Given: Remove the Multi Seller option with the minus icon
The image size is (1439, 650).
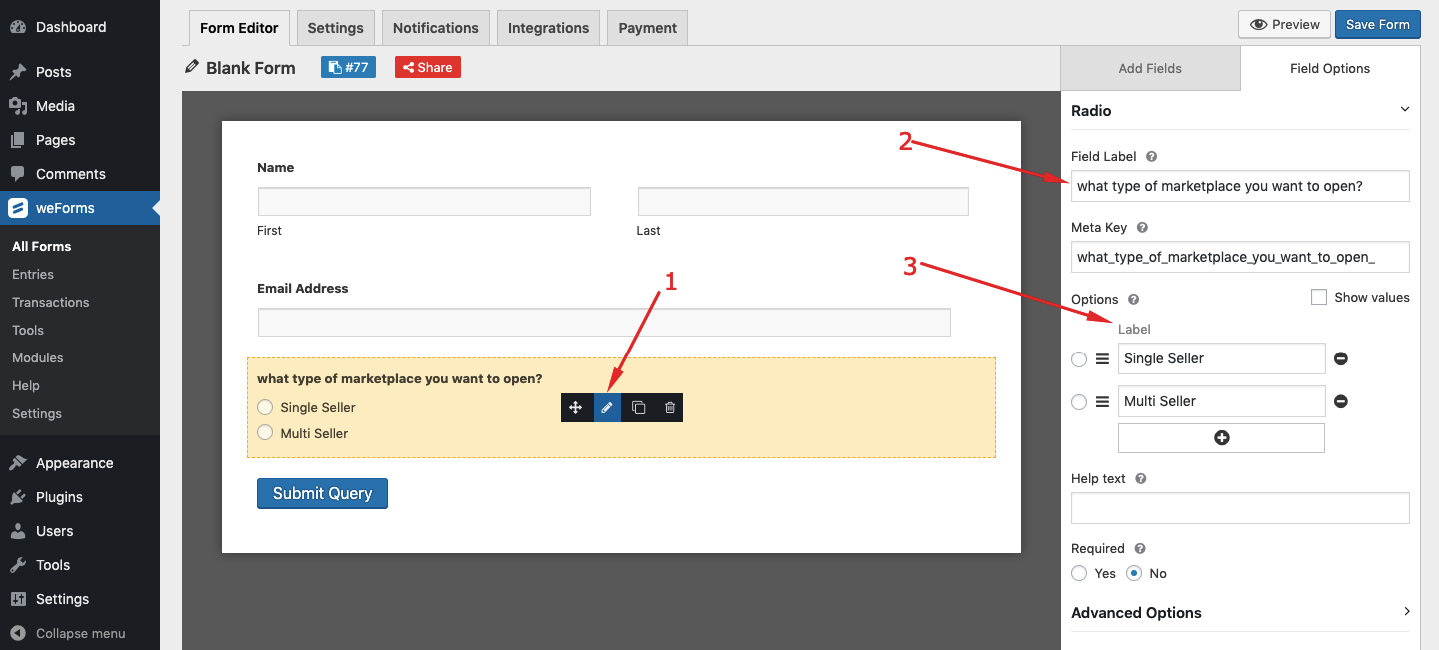Looking at the screenshot, I should click(x=1340, y=400).
